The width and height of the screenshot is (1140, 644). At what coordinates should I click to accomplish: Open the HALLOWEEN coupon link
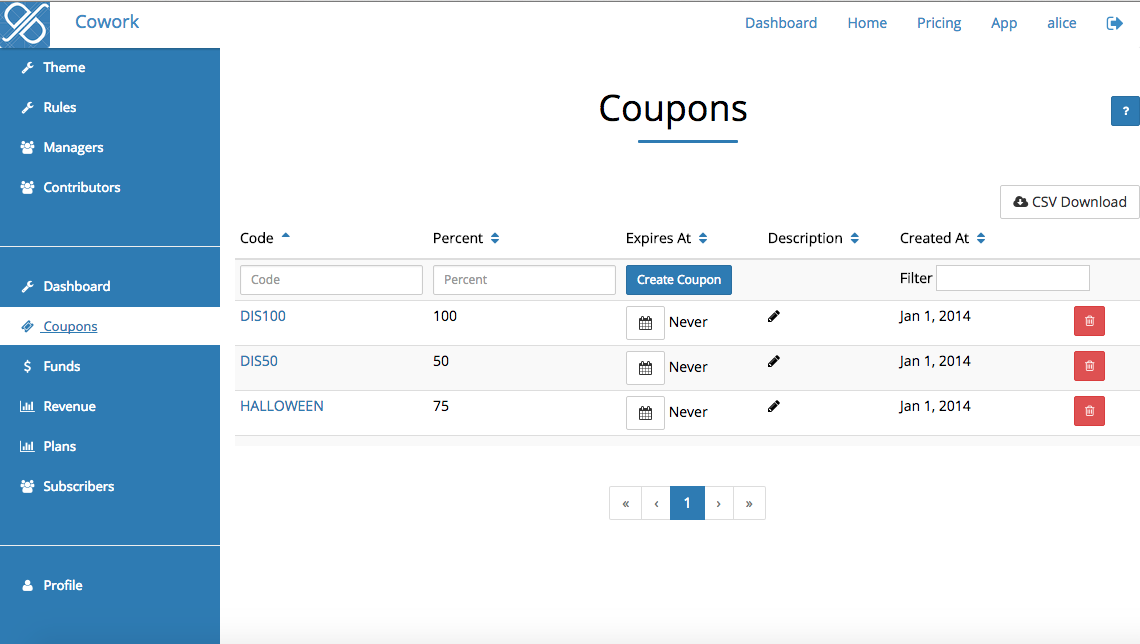click(x=281, y=406)
